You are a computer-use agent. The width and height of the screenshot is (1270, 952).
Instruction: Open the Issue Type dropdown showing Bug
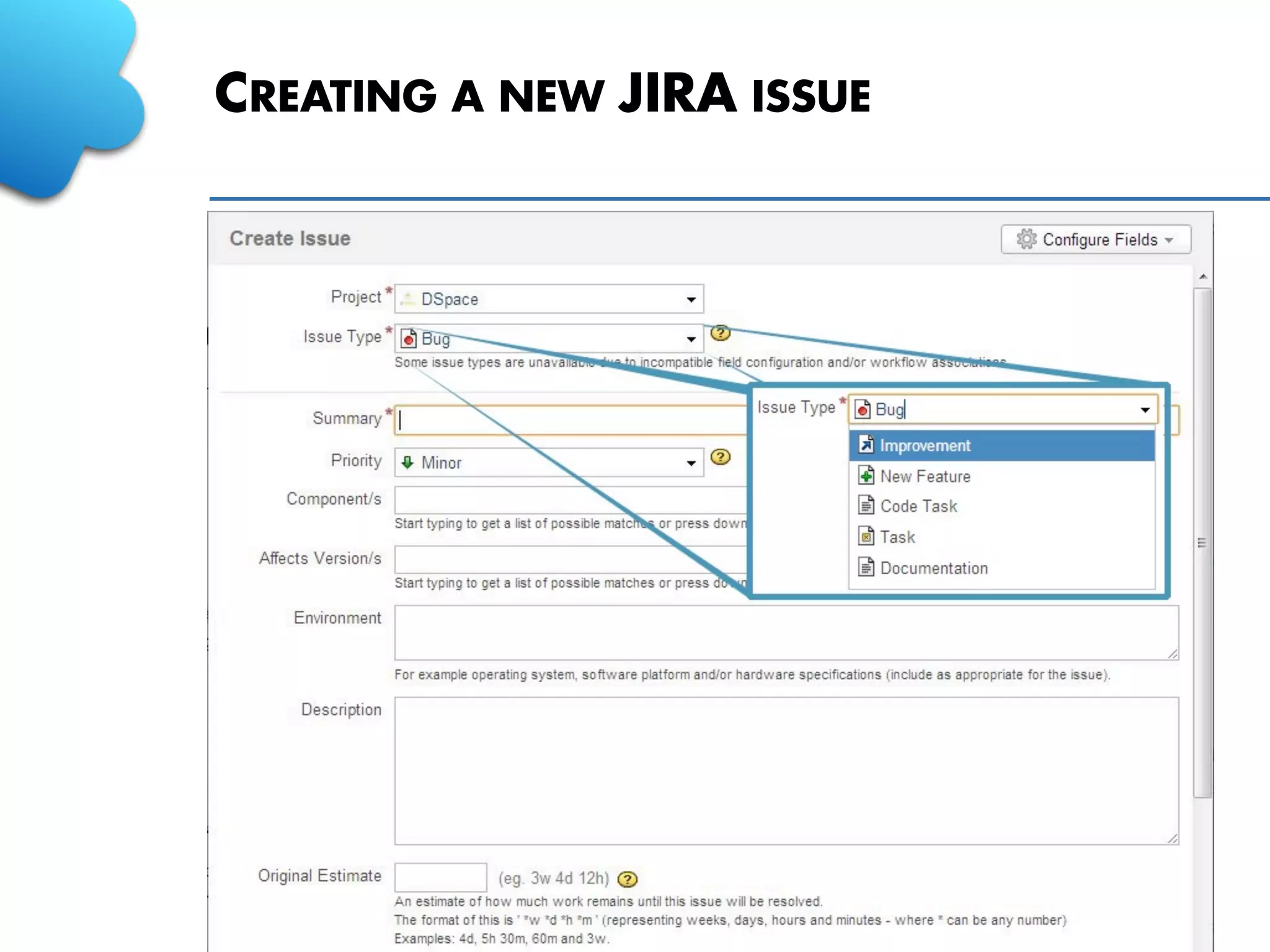(549, 339)
